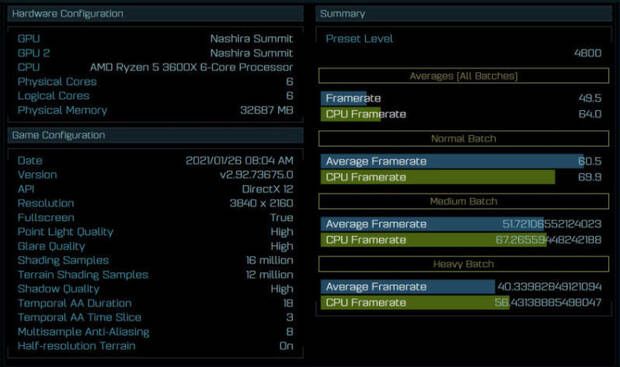The height and width of the screenshot is (367, 620).
Task: Click the Medium Batch box
Action: [x=463, y=201]
